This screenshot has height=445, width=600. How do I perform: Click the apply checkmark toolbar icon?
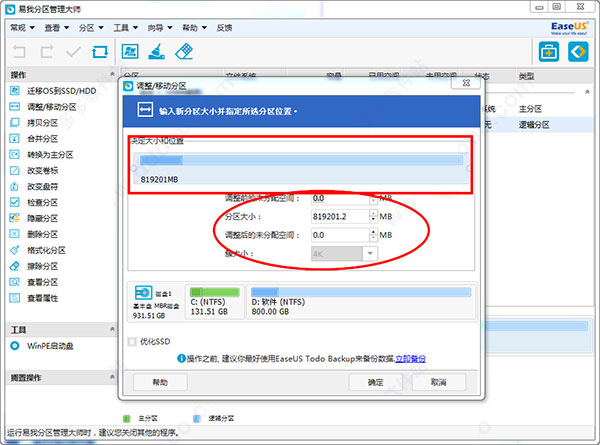[73, 51]
